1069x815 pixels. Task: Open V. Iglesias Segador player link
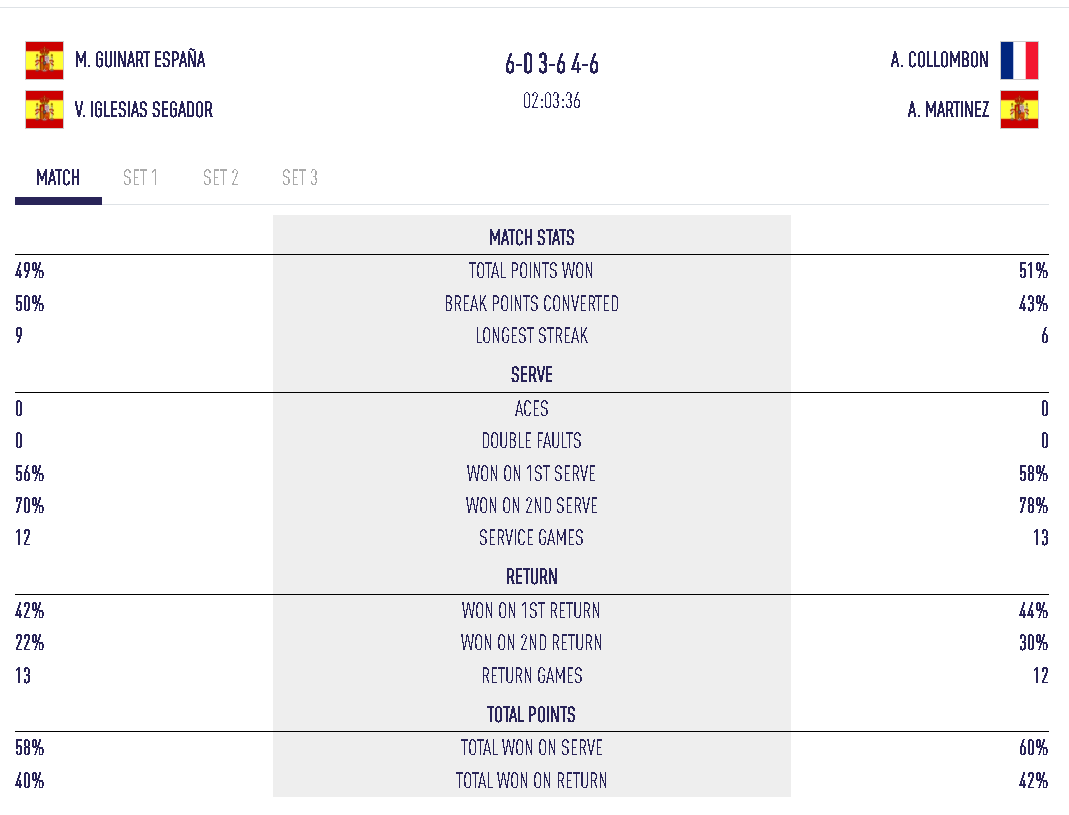click(144, 110)
